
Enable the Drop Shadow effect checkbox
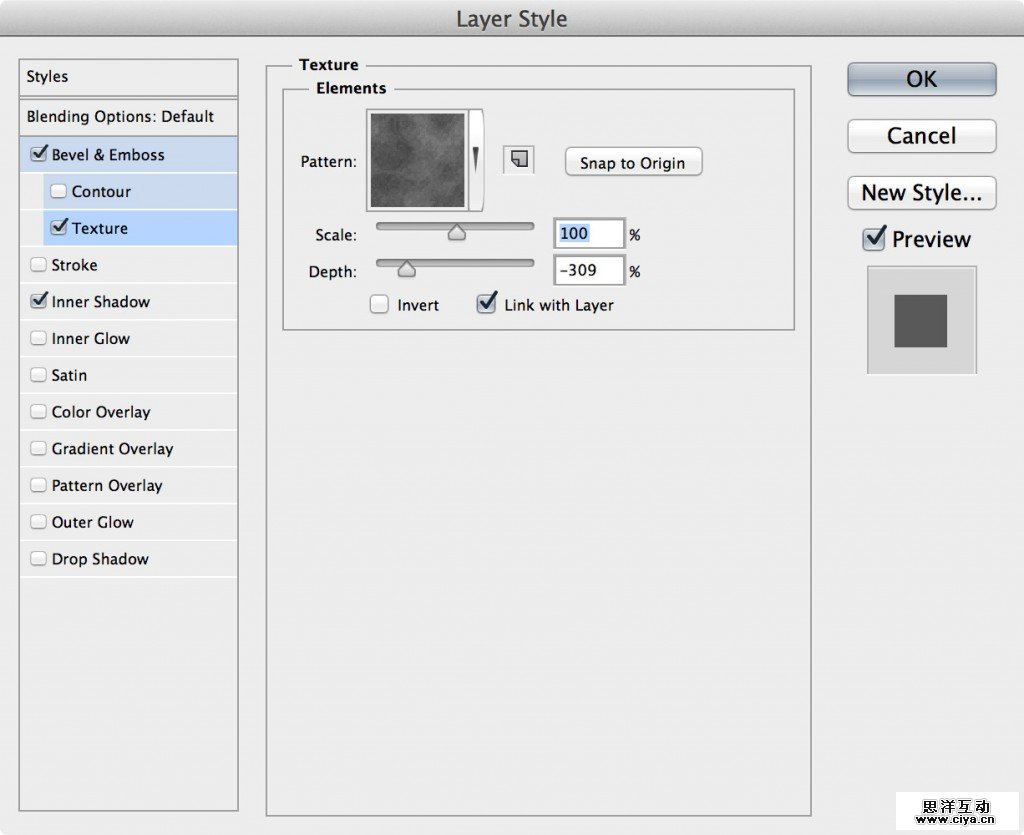tap(39, 559)
